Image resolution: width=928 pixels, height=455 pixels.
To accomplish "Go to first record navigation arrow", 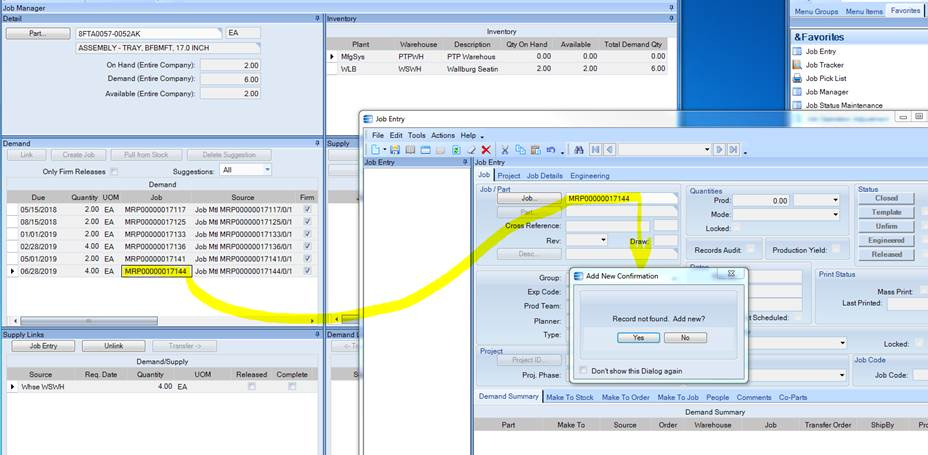I will coord(595,150).
